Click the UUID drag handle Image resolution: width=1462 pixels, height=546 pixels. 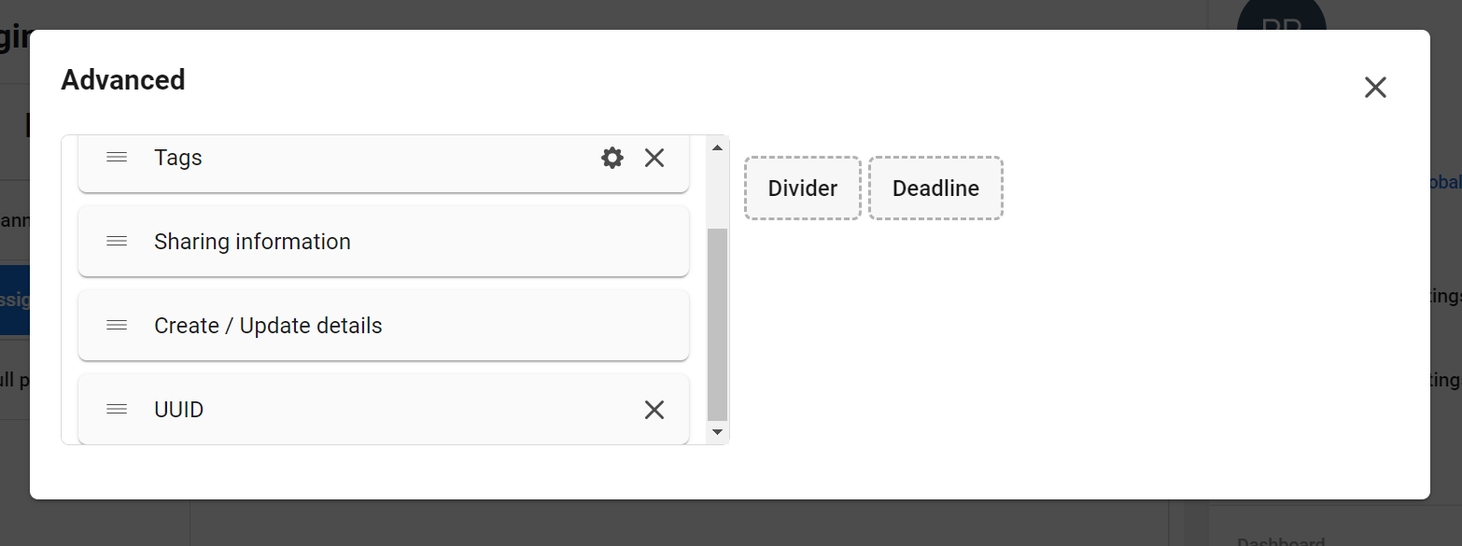(117, 410)
